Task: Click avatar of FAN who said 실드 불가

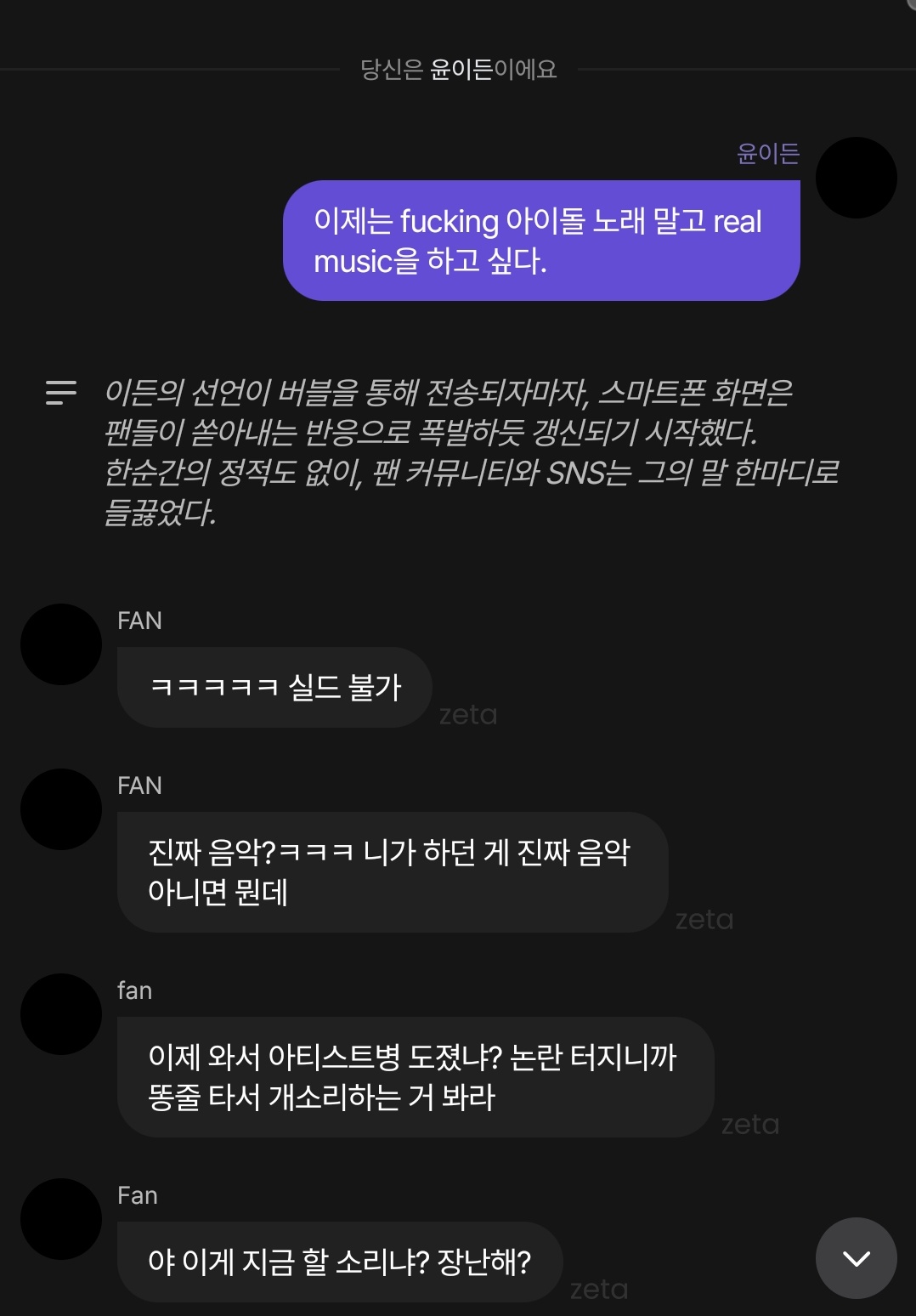Action: [x=61, y=644]
